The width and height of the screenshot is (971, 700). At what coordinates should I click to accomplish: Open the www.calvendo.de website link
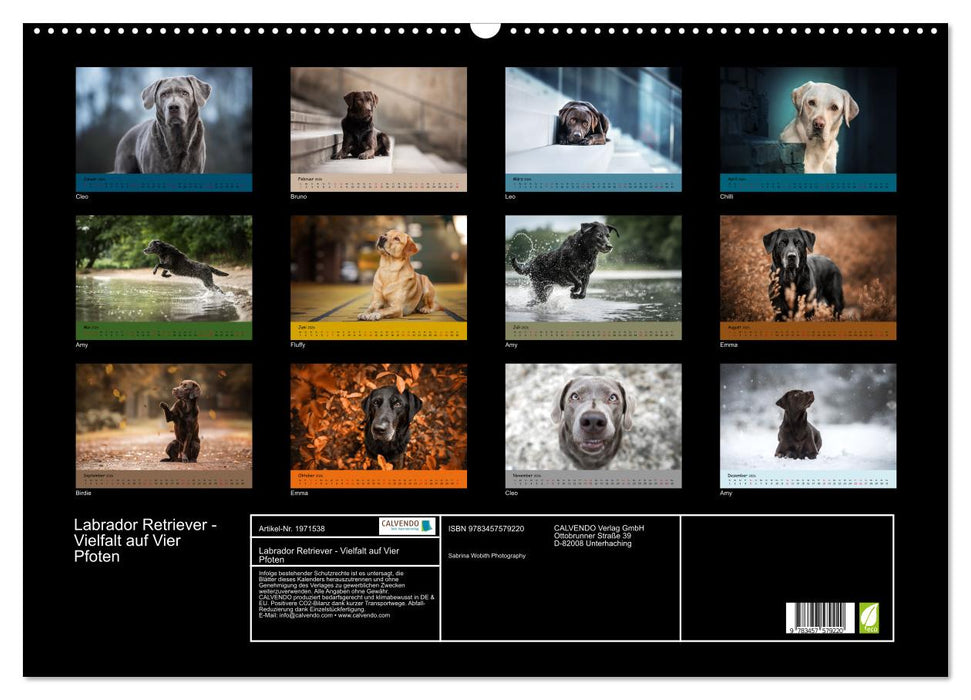pyautogui.click(x=366, y=615)
